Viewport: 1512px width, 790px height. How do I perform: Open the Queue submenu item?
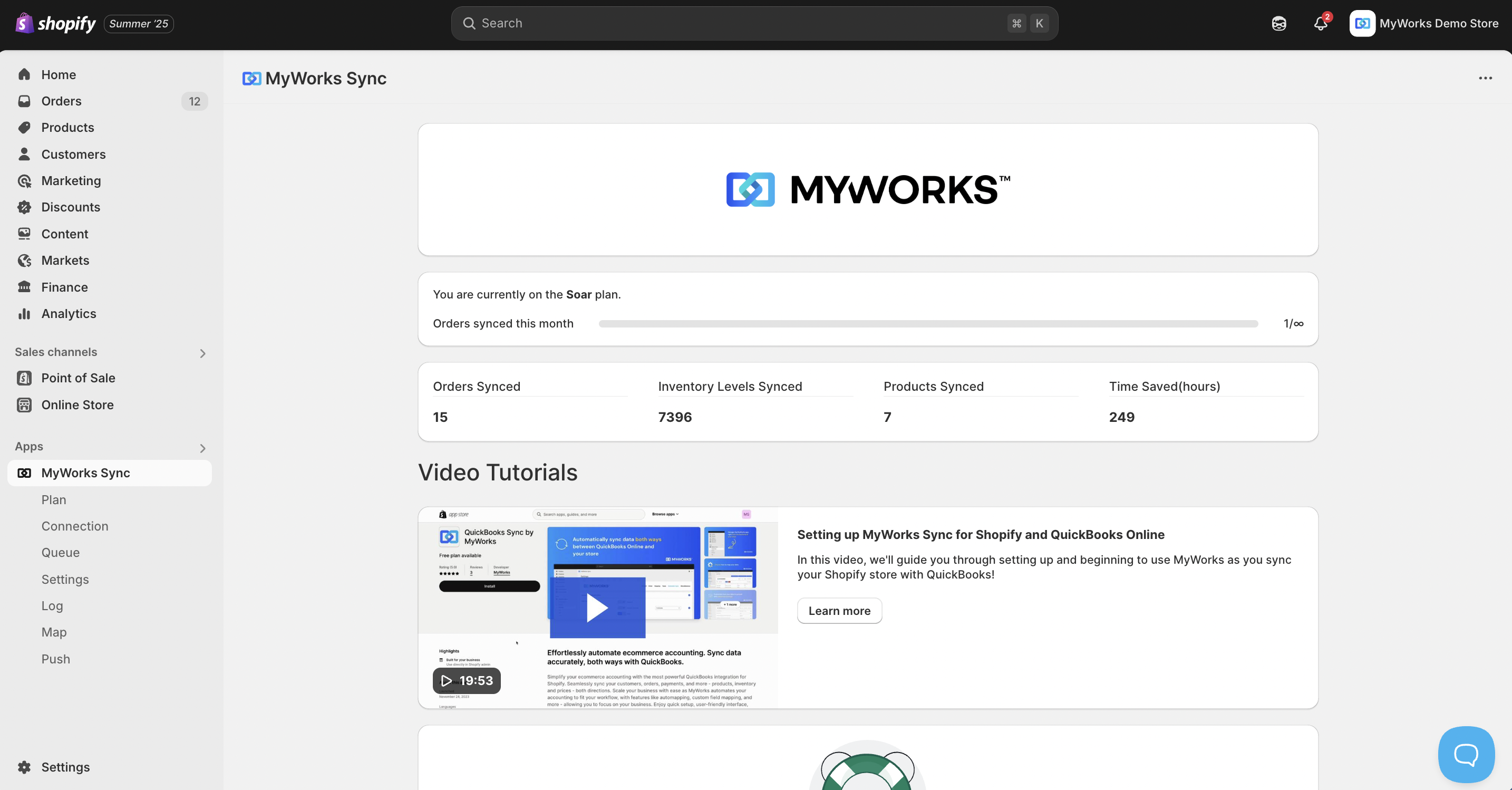point(61,553)
